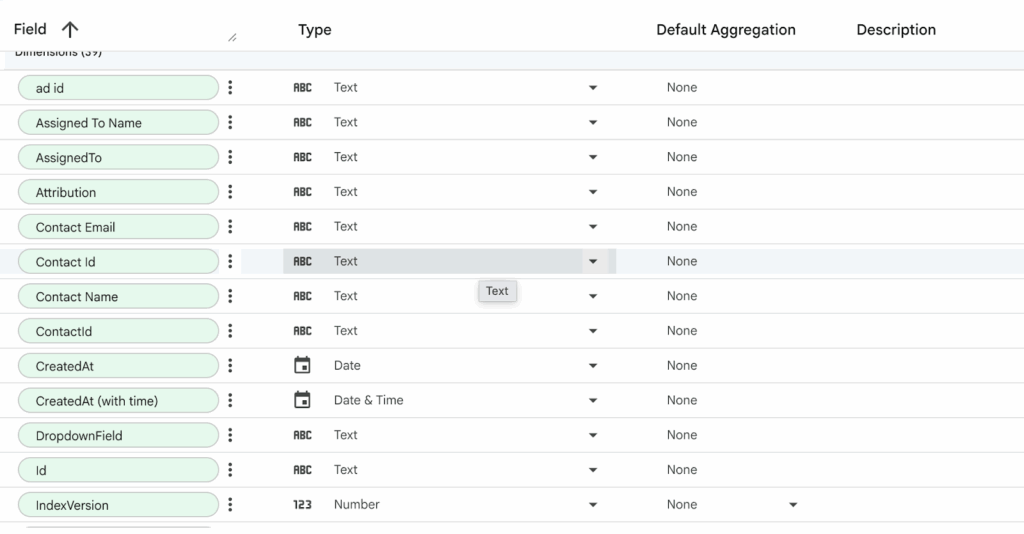Open the kebab menu for Contact Email
Image resolution: width=1024 pixels, height=534 pixels.
(230, 227)
